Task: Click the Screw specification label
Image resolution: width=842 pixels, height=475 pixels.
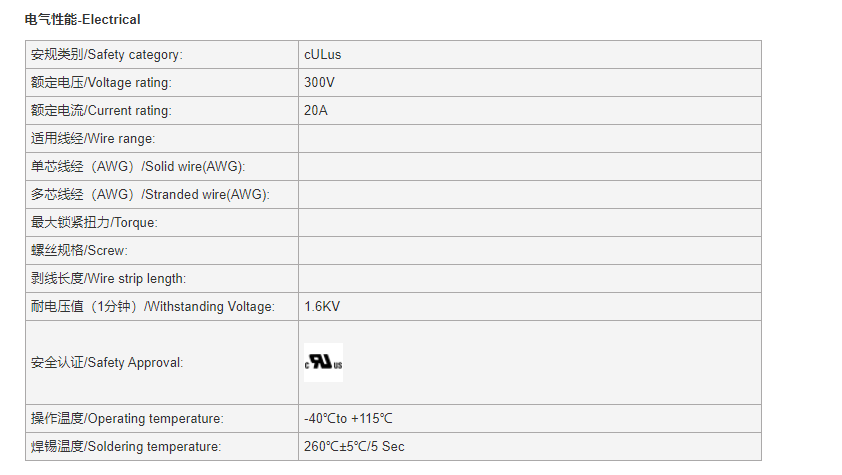Action: 79,251
